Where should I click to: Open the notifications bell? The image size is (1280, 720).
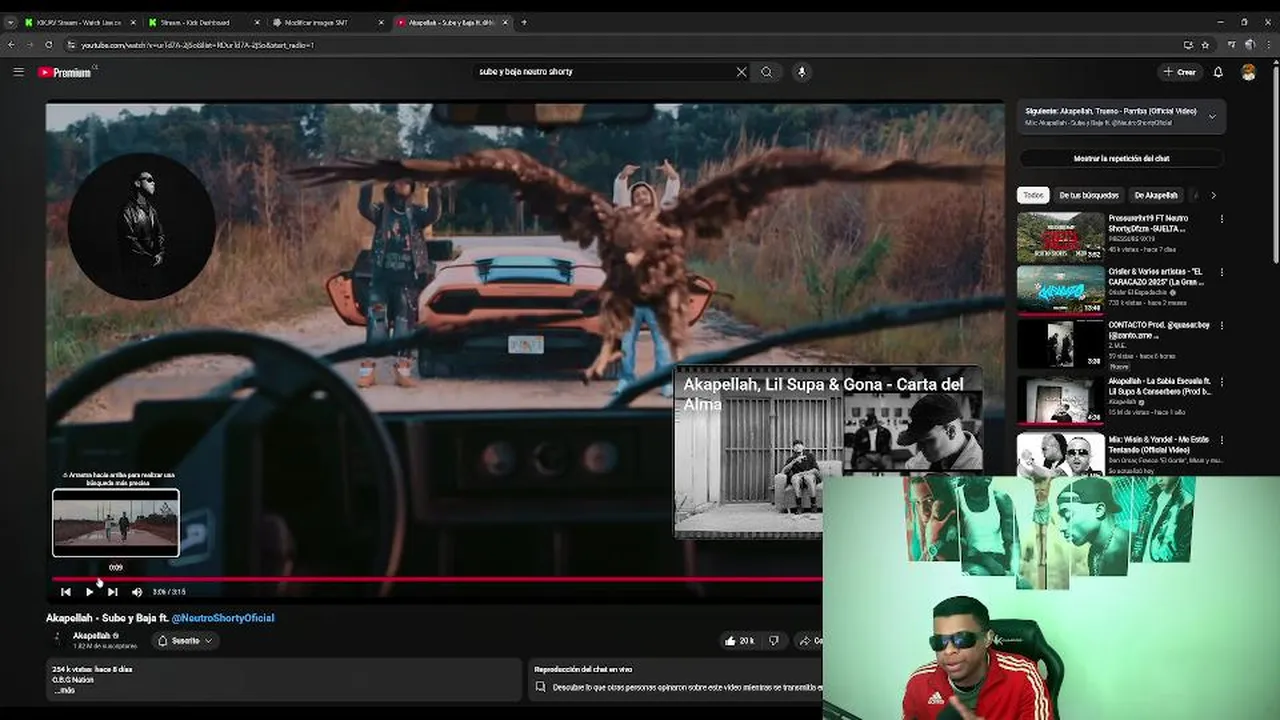(1218, 72)
